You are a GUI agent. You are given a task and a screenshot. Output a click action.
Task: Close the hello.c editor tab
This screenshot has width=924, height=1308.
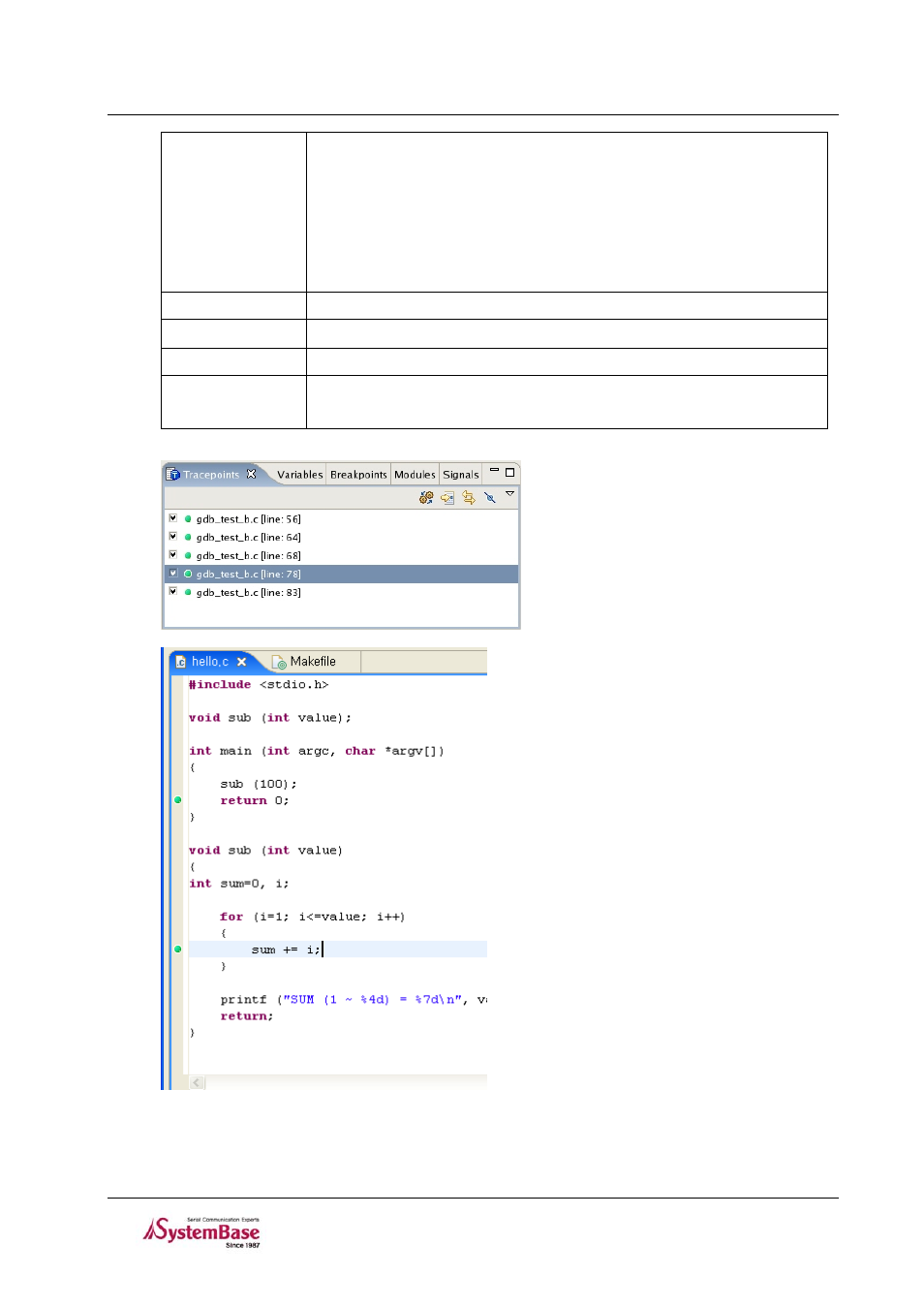coord(242,662)
